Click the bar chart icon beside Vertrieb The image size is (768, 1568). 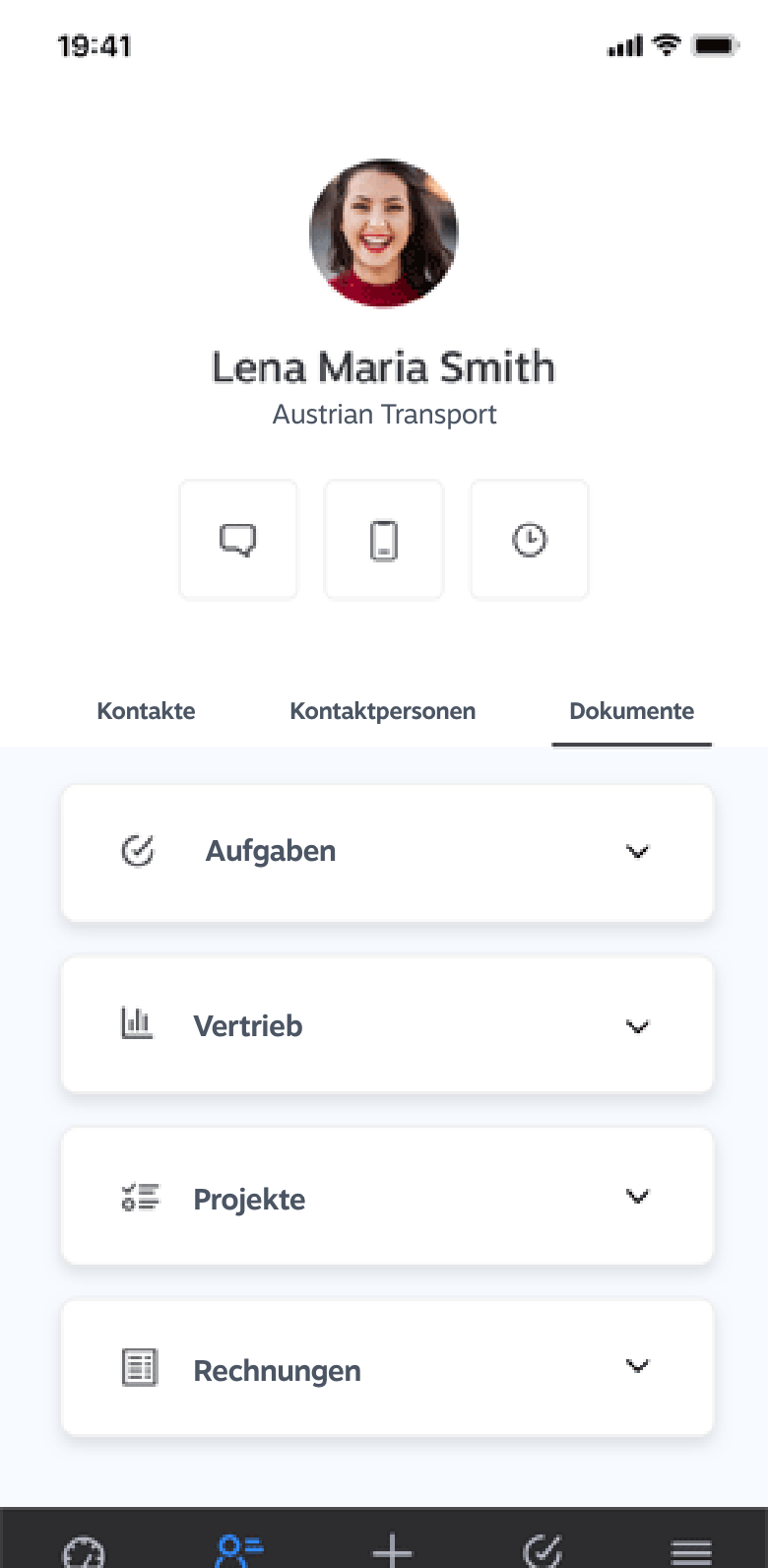(137, 1023)
